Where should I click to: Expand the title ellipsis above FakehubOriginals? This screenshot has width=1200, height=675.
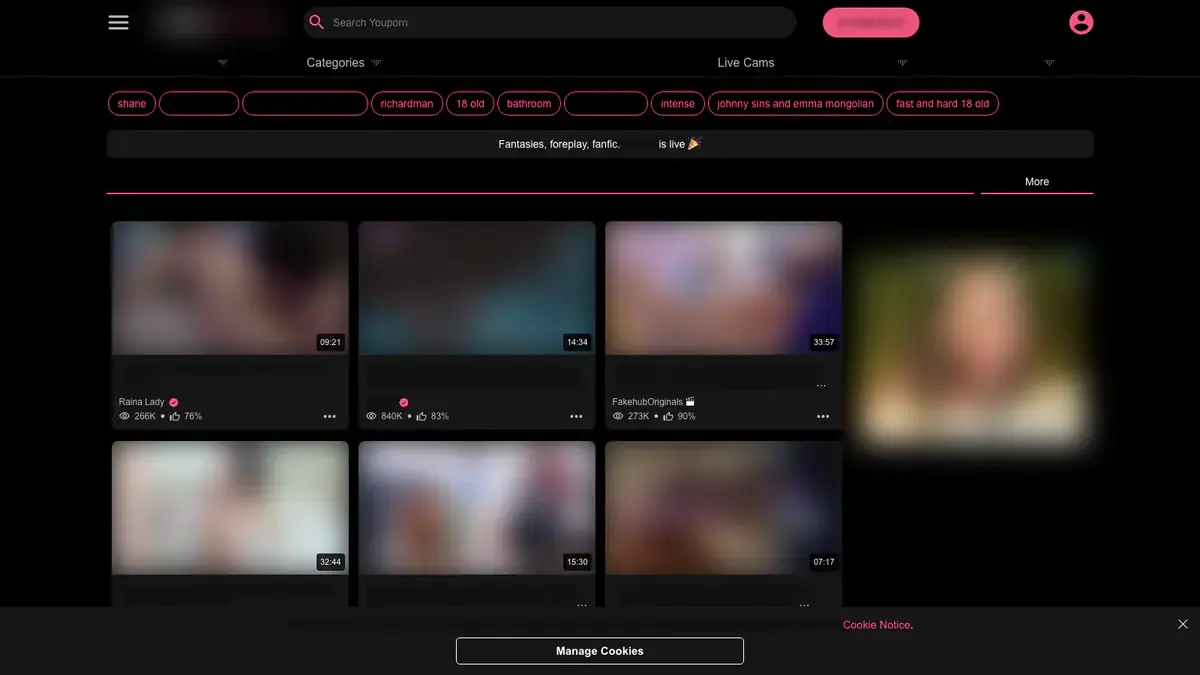coord(821,386)
